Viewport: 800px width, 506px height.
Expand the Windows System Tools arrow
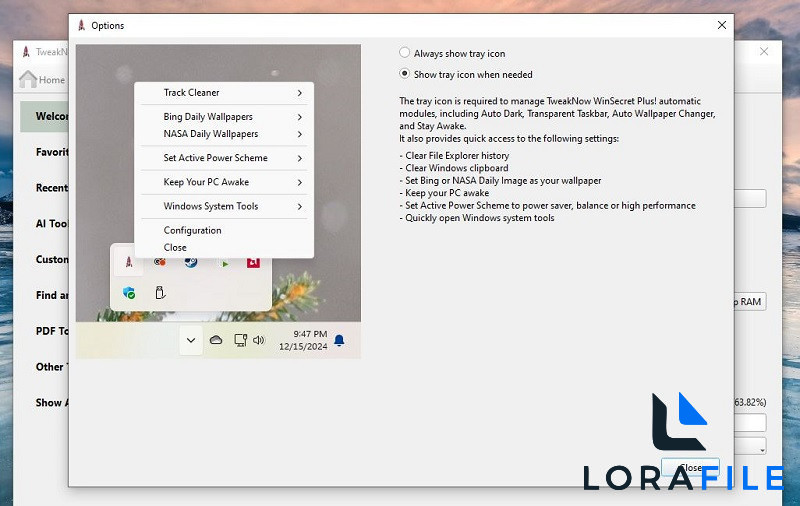[300, 207]
